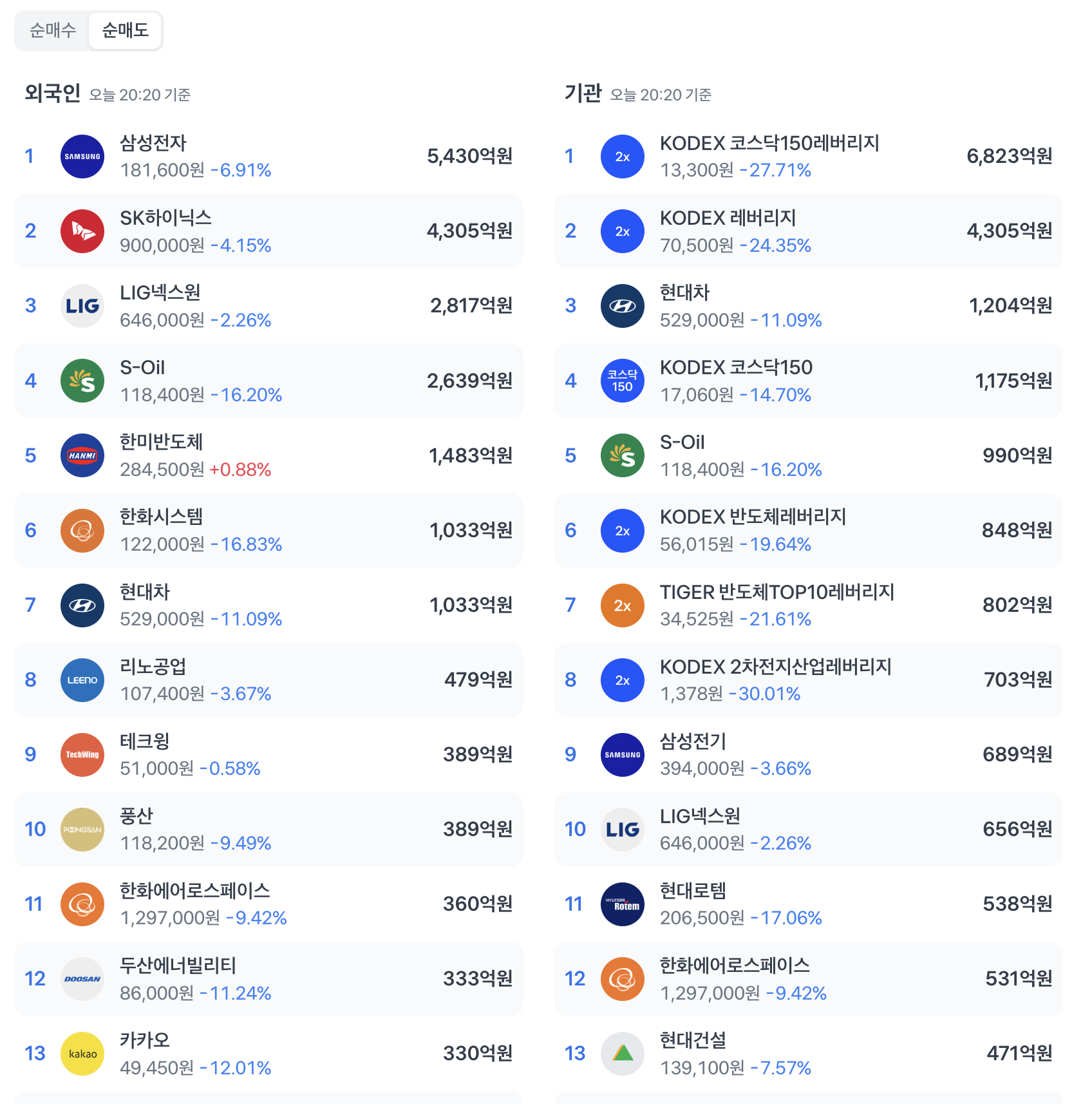Click the 기관 section heading

(x=583, y=93)
